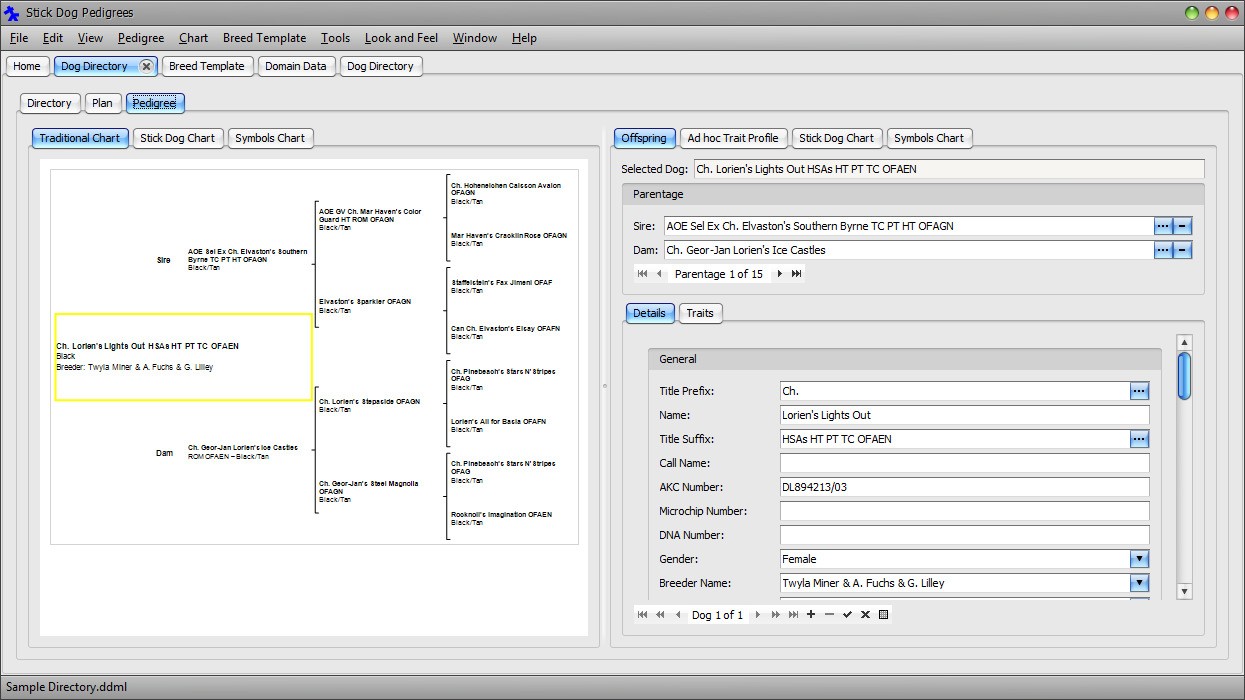
Task: Advance to the next Parentage record
Action: click(780, 273)
